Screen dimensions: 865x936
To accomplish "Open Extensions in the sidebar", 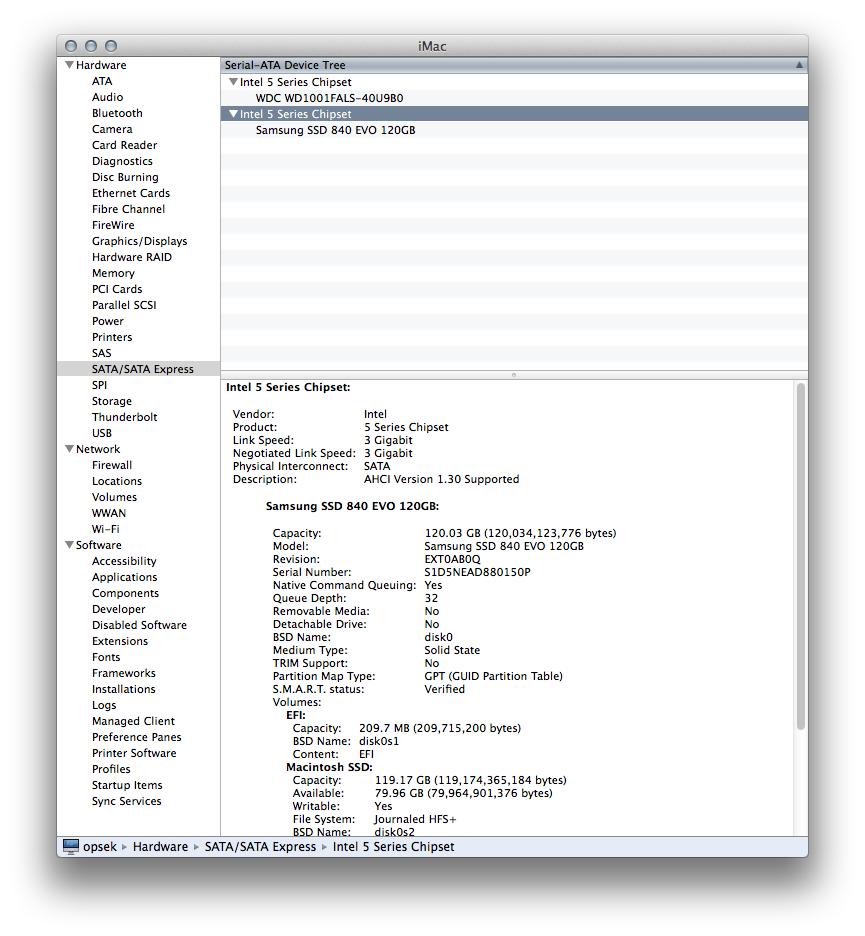I will (x=120, y=641).
